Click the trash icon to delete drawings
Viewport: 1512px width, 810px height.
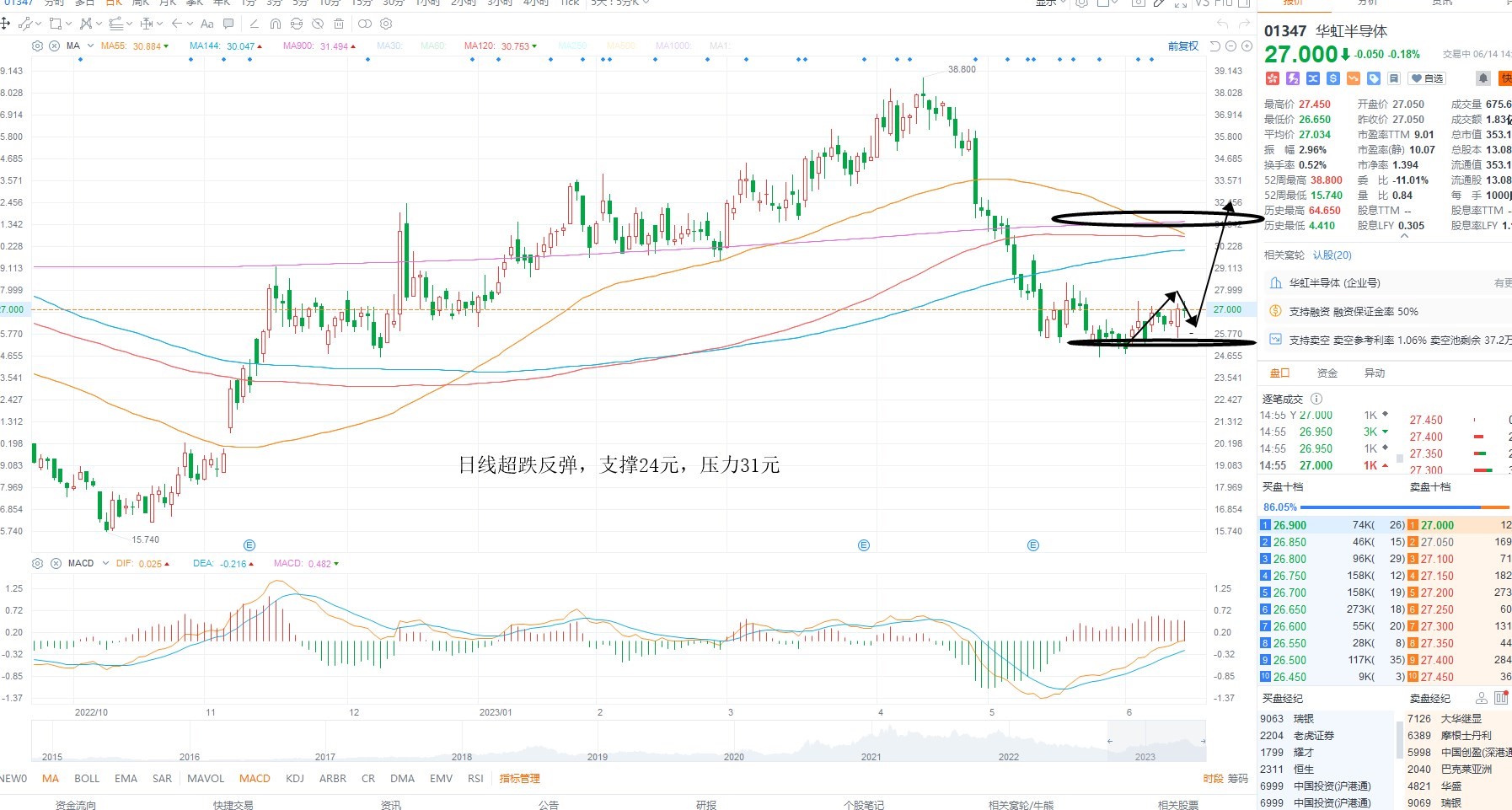coord(339,24)
